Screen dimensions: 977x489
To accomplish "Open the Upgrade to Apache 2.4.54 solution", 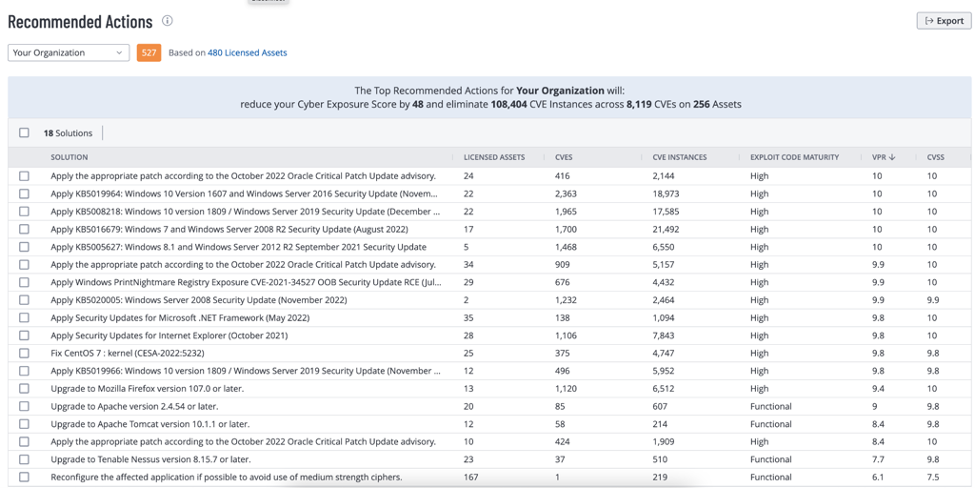I will coord(134,406).
